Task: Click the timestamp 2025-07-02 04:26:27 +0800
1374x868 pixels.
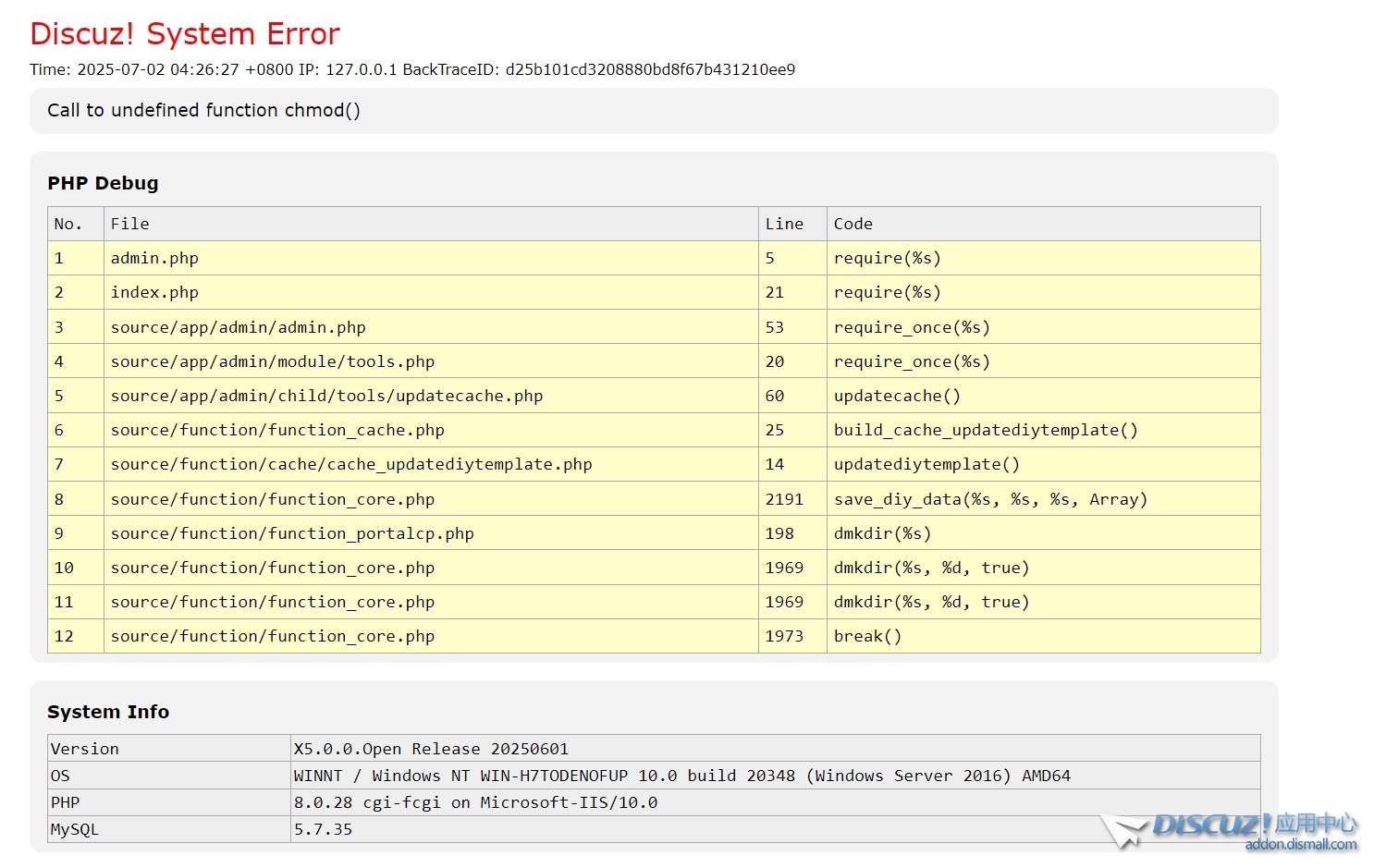Action: (x=185, y=69)
